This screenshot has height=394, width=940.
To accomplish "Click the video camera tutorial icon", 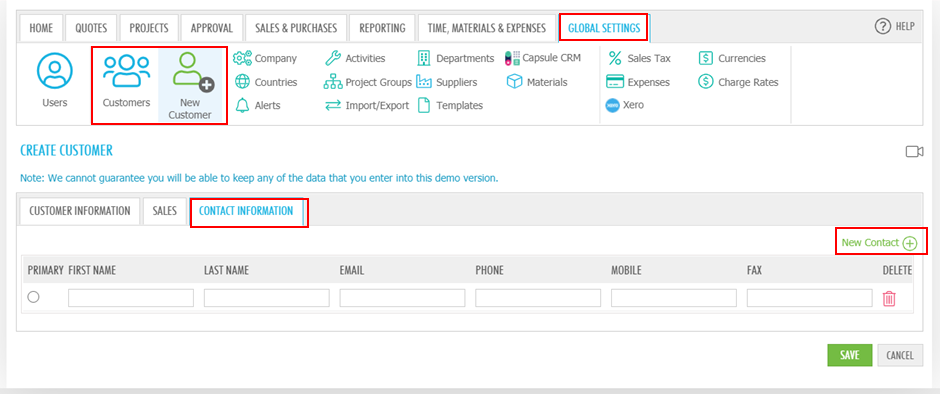I will pos(914,152).
